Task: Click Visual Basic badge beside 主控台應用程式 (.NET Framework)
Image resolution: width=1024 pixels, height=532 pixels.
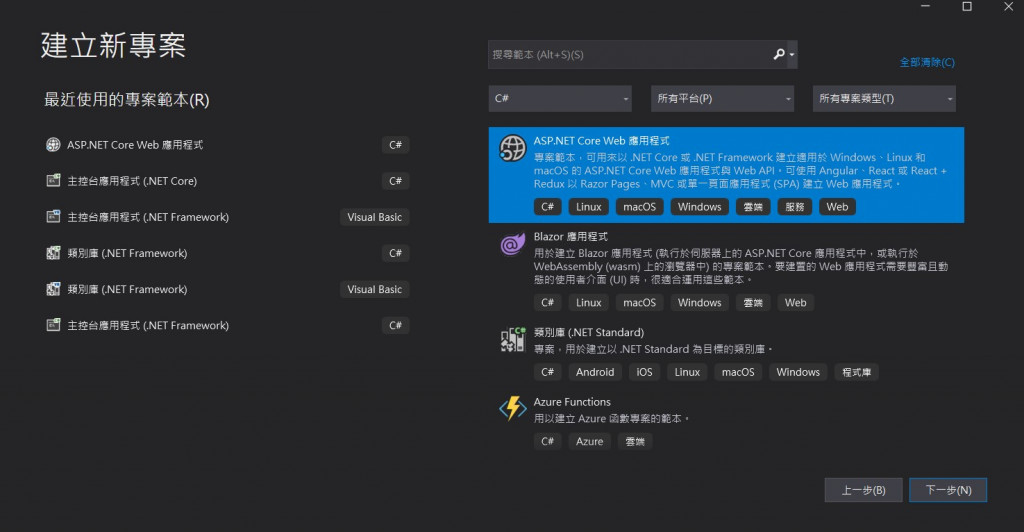Action: coord(375,217)
